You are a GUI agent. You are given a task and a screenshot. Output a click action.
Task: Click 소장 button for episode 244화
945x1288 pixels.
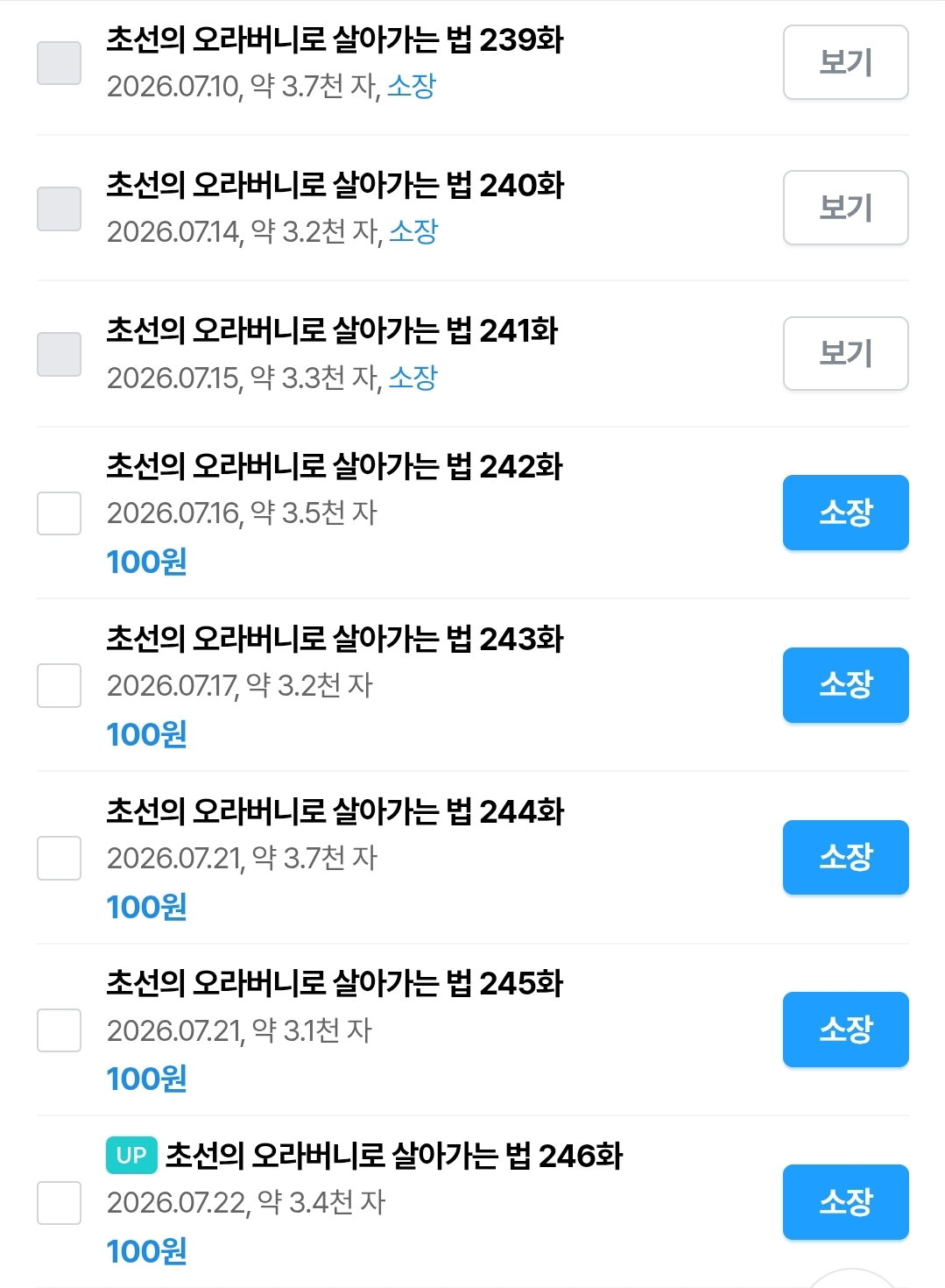845,857
